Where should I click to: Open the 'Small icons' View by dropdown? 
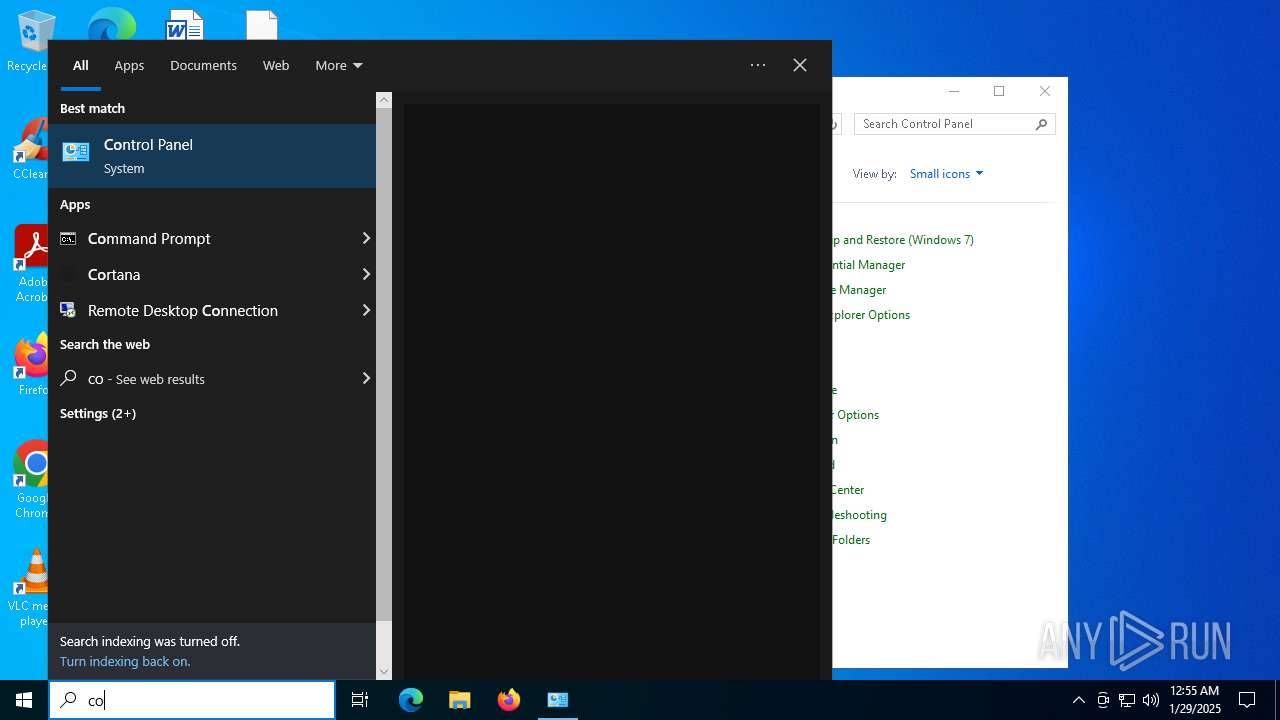(946, 173)
